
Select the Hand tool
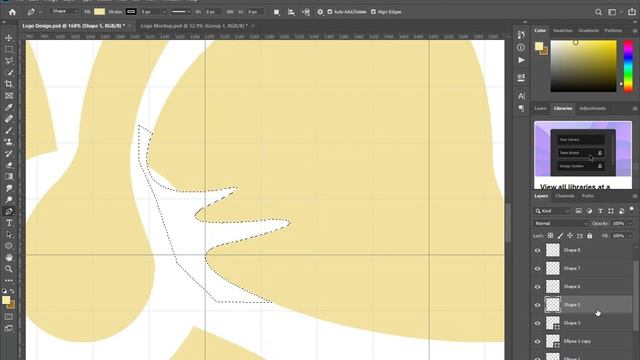[x=9, y=258]
